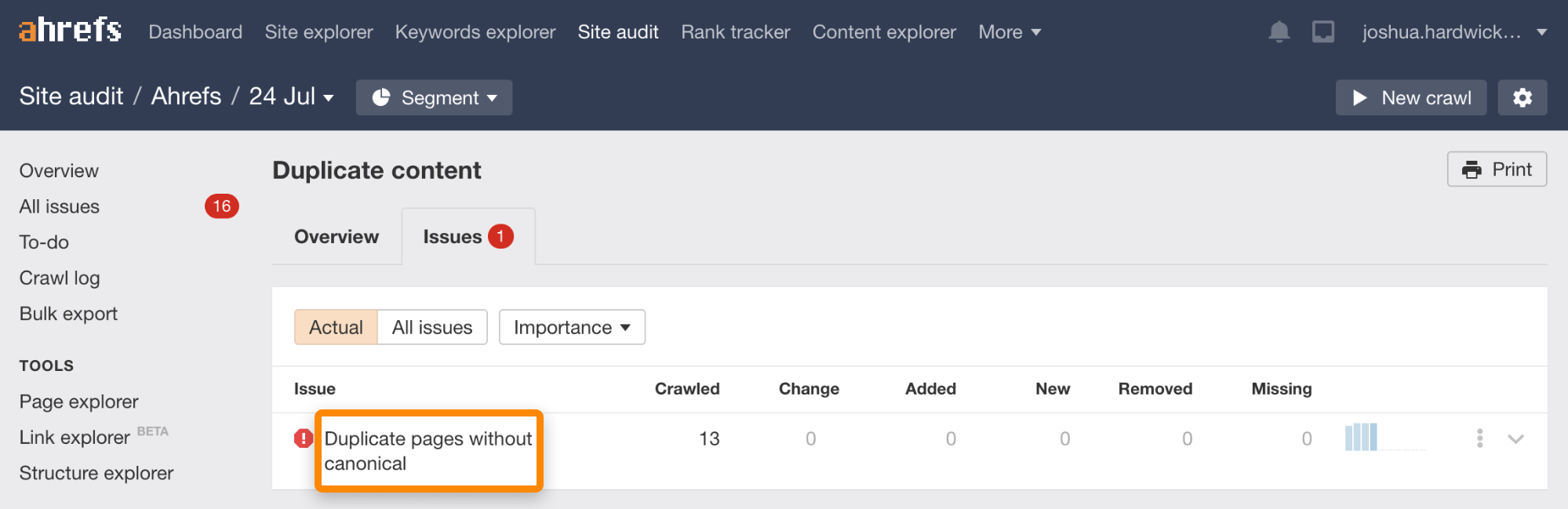Click the settings gear icon
This screenshot has width=1568, height=509.
click(x=1522, y=97)
